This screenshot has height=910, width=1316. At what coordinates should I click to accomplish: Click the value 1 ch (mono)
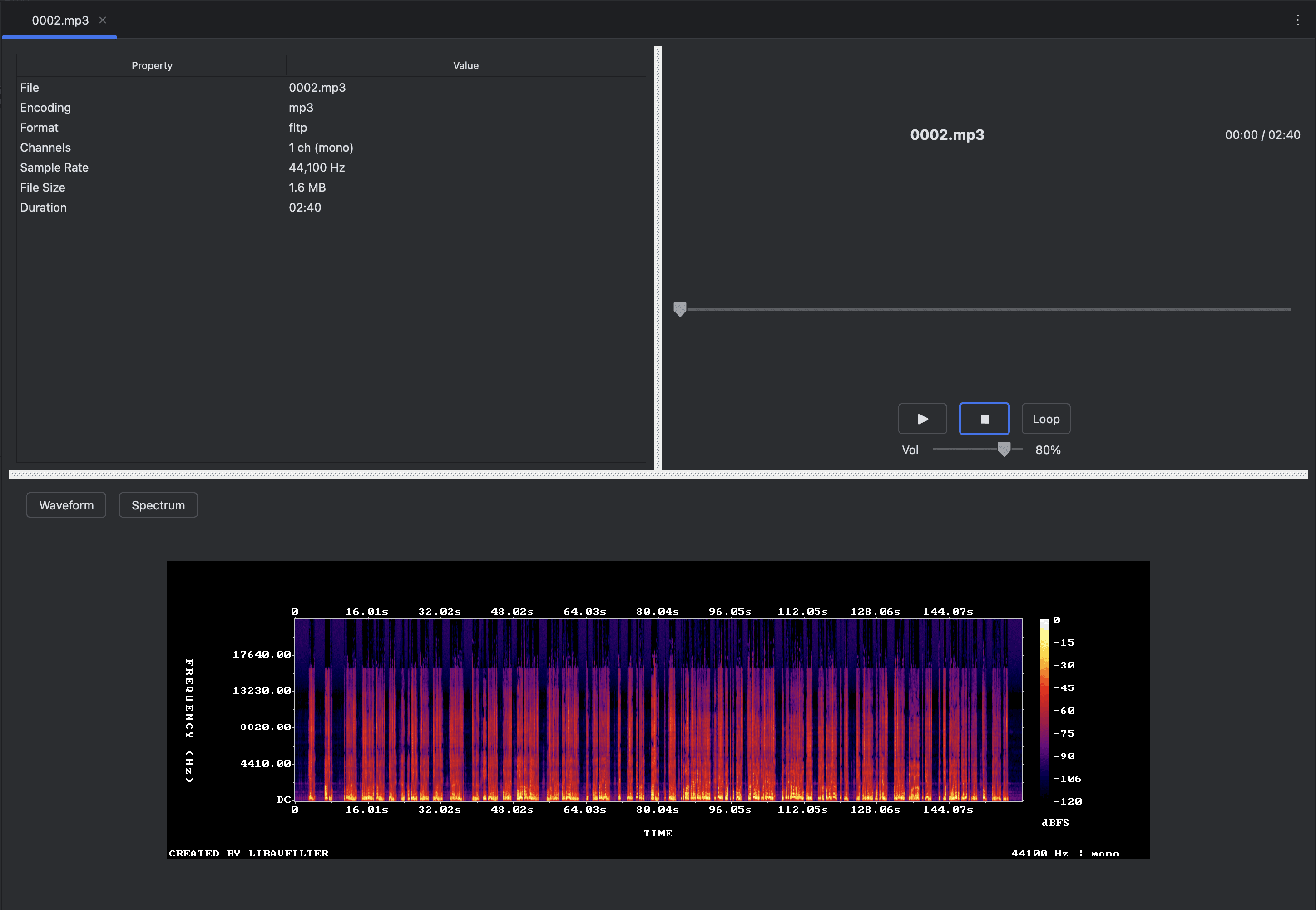coord(321,148)
